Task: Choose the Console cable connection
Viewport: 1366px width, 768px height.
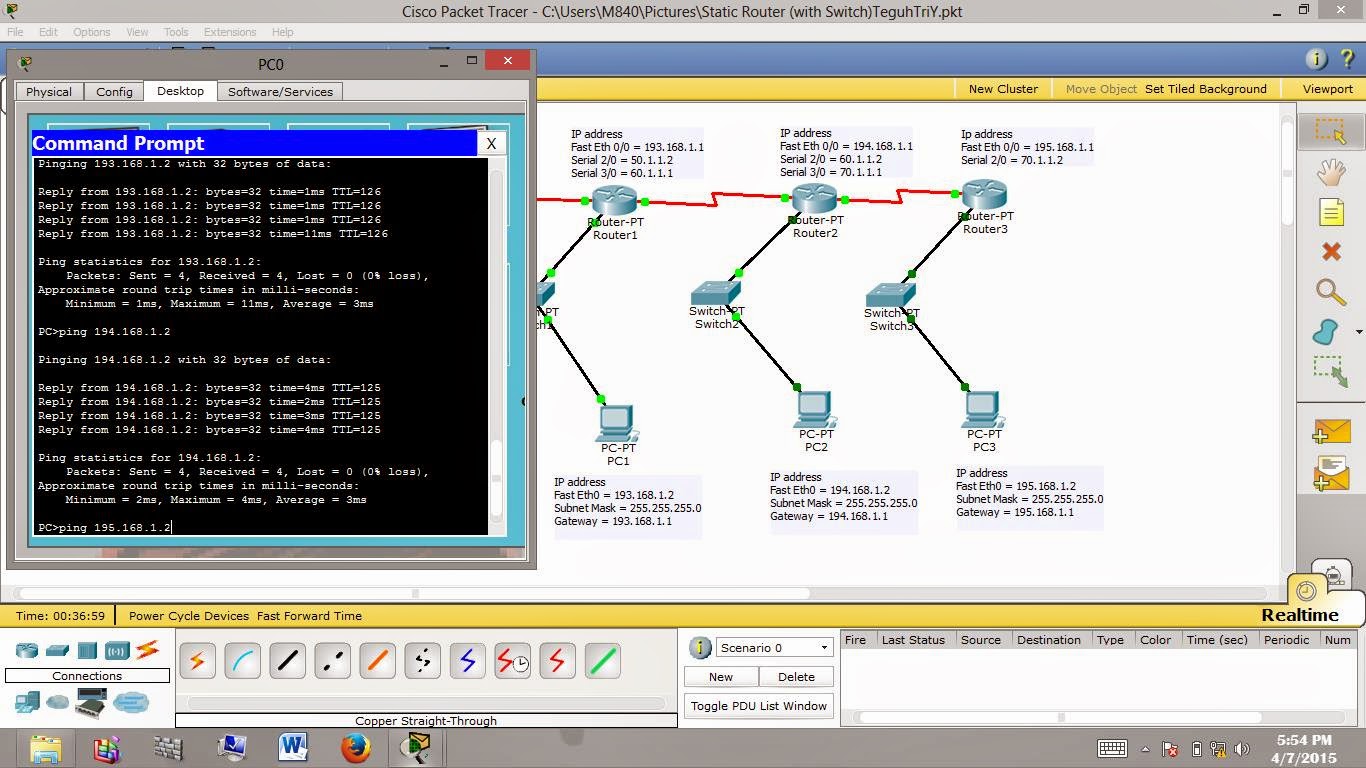Action: 243,661
